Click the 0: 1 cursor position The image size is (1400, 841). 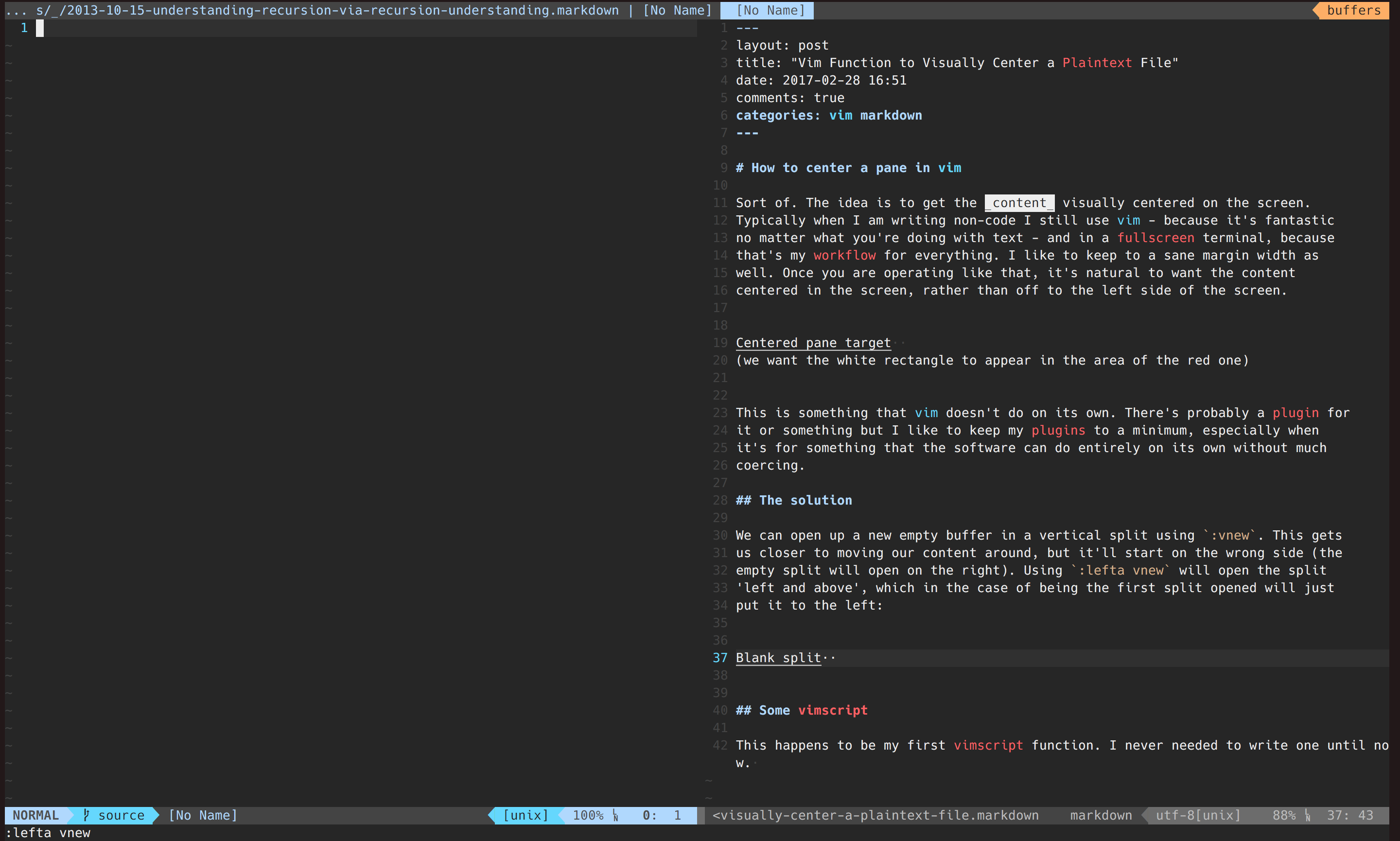coord(661,815)
